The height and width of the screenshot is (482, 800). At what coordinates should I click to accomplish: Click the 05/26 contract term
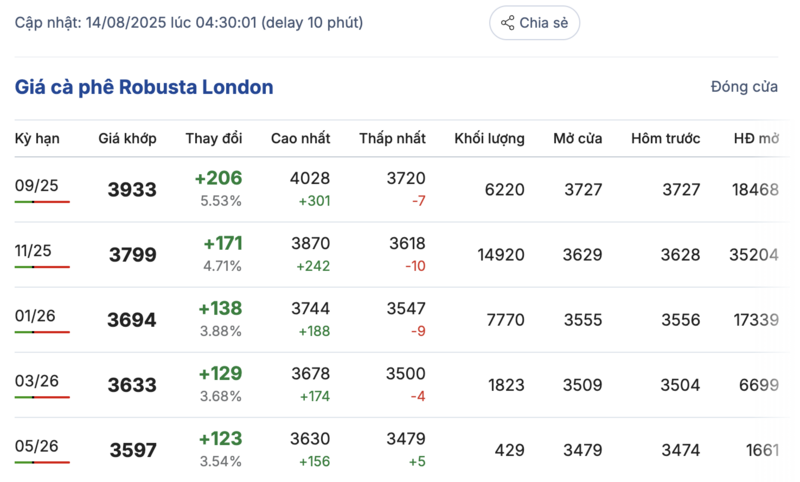pos(35,445)
